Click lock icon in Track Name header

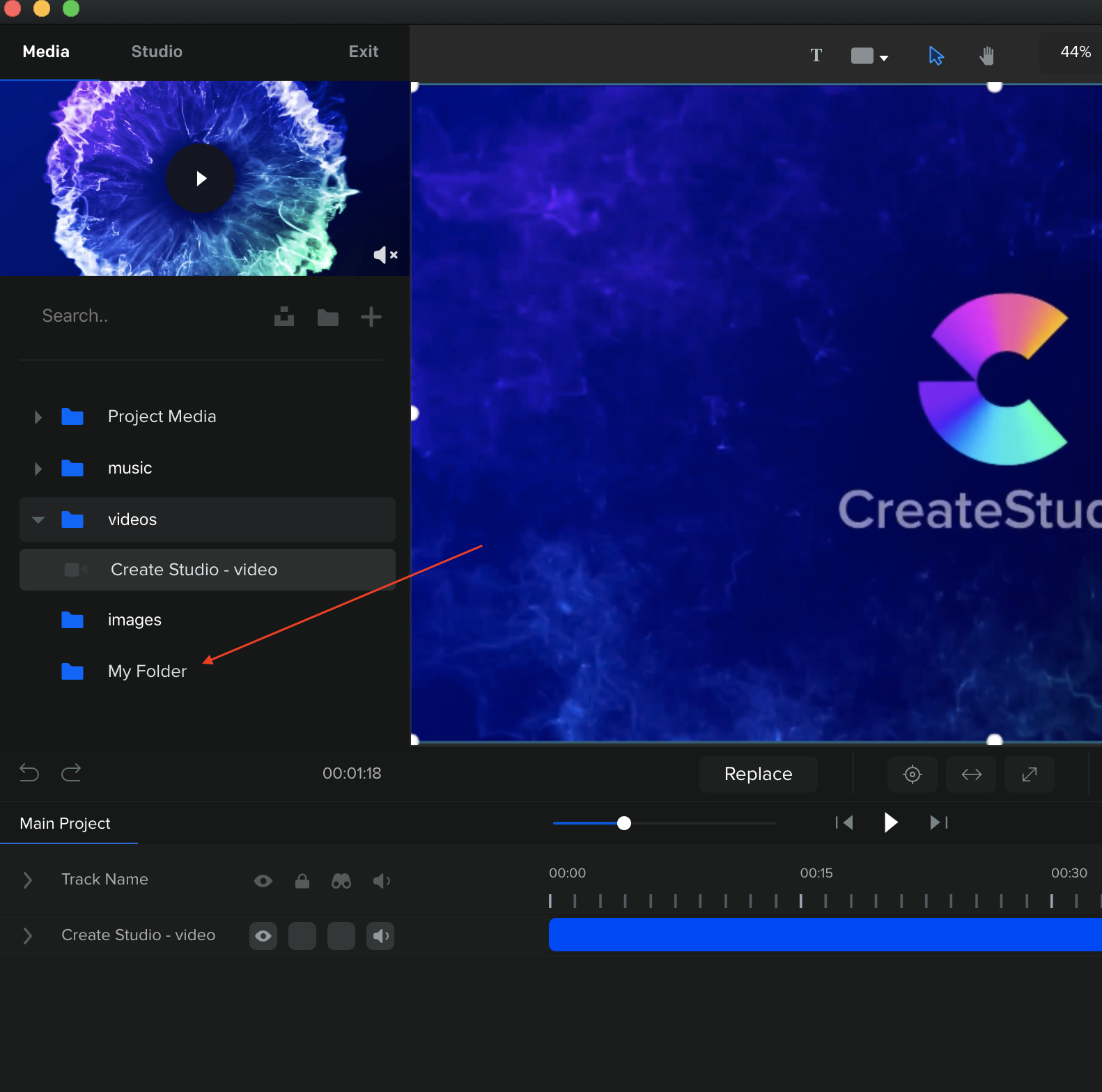(x=302, y=881)
